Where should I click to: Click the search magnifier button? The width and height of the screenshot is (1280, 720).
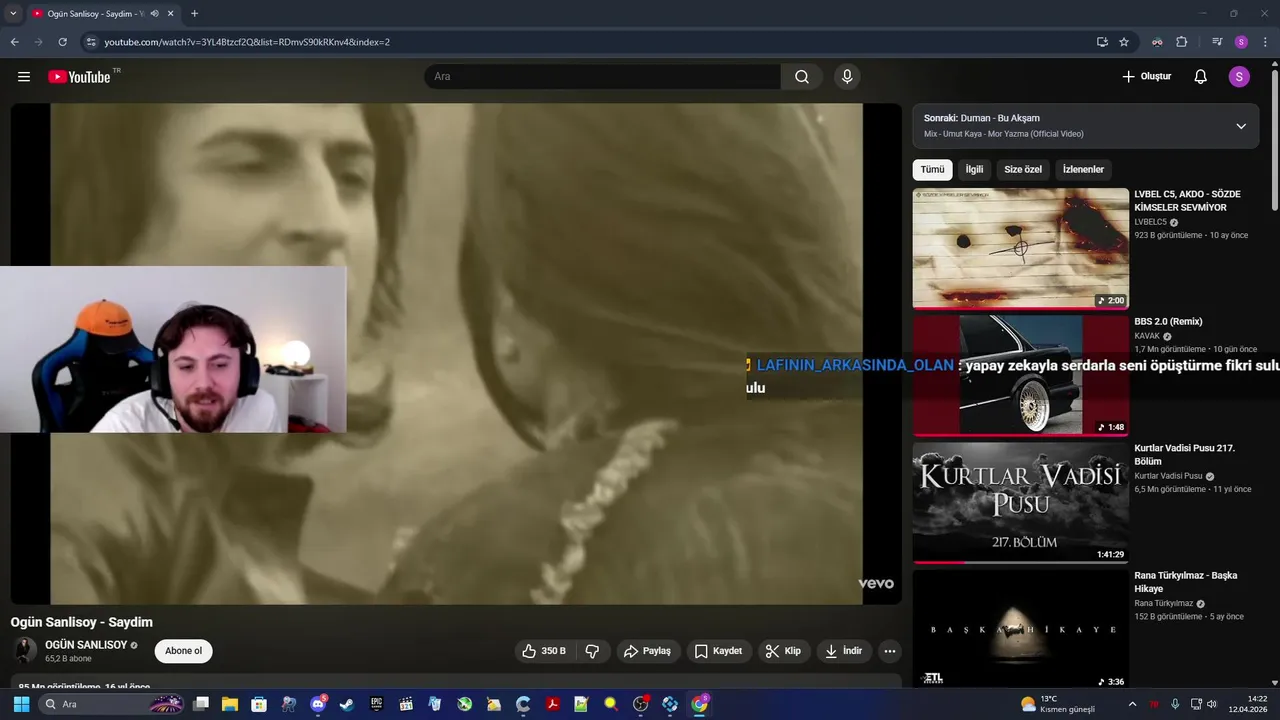pos(802,77)
